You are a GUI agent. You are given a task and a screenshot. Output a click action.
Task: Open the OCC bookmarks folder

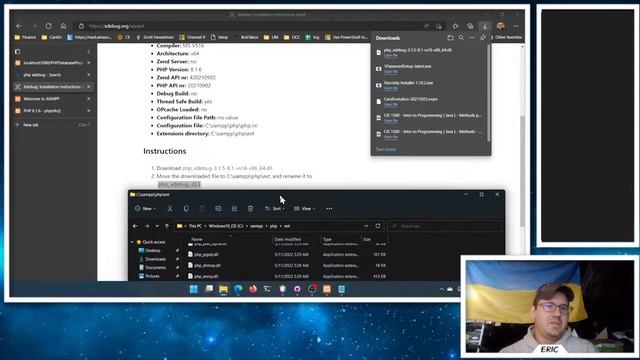tap(292, 37)
